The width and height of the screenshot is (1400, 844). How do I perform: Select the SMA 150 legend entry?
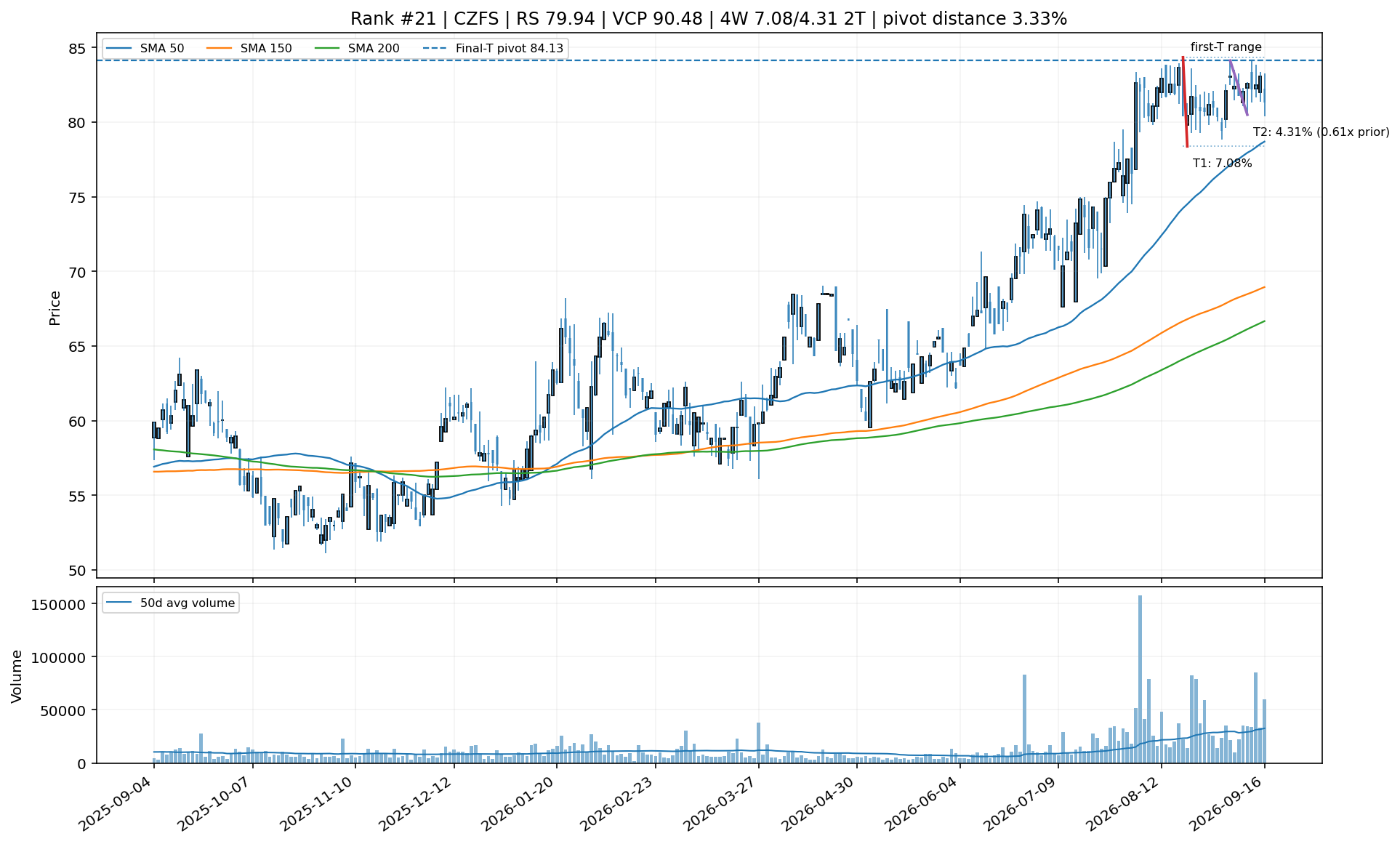[249, 49]
